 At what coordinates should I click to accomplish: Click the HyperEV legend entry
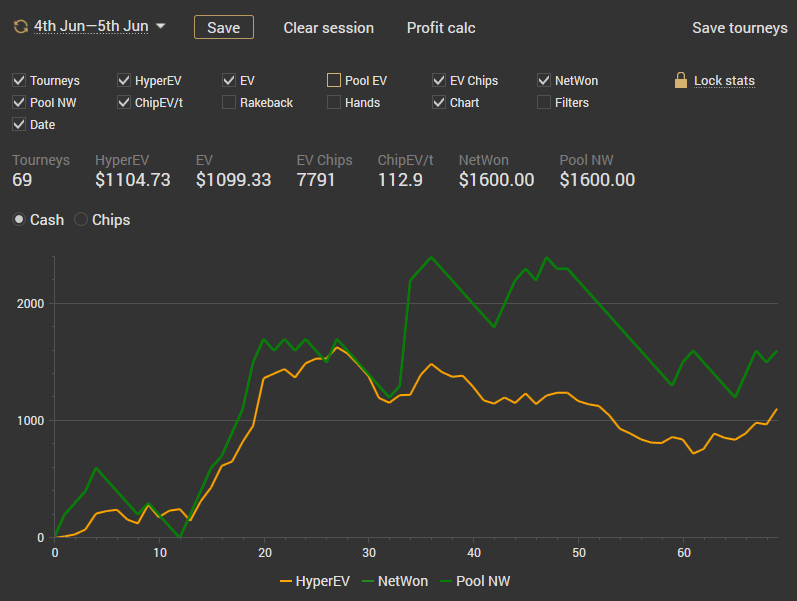click(x=315, y=581)
